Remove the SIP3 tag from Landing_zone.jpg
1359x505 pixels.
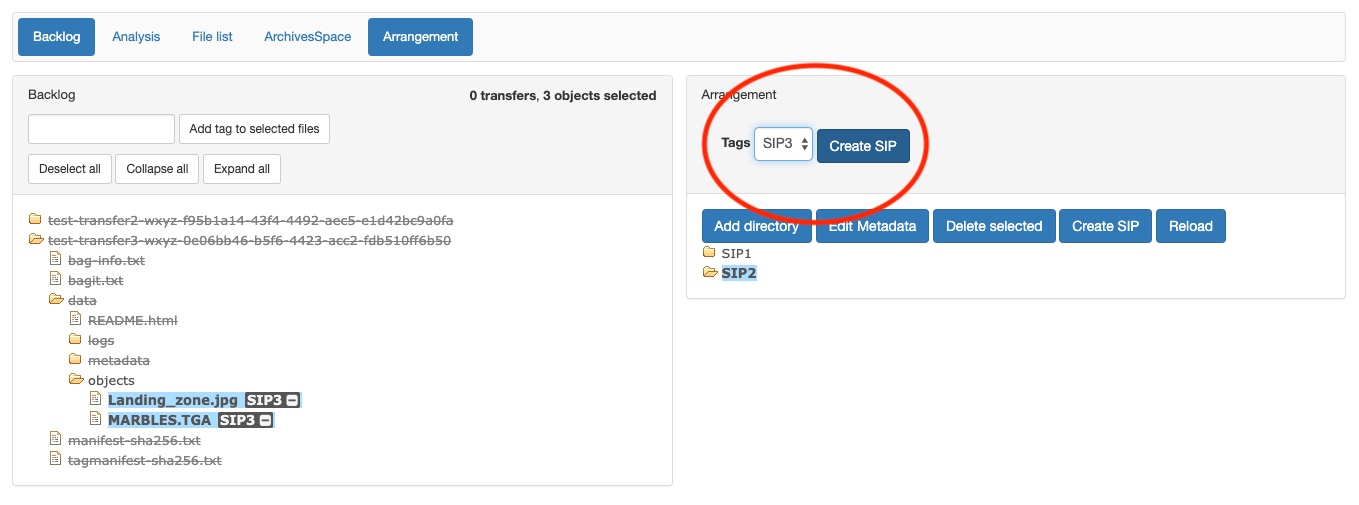point(292,400)
